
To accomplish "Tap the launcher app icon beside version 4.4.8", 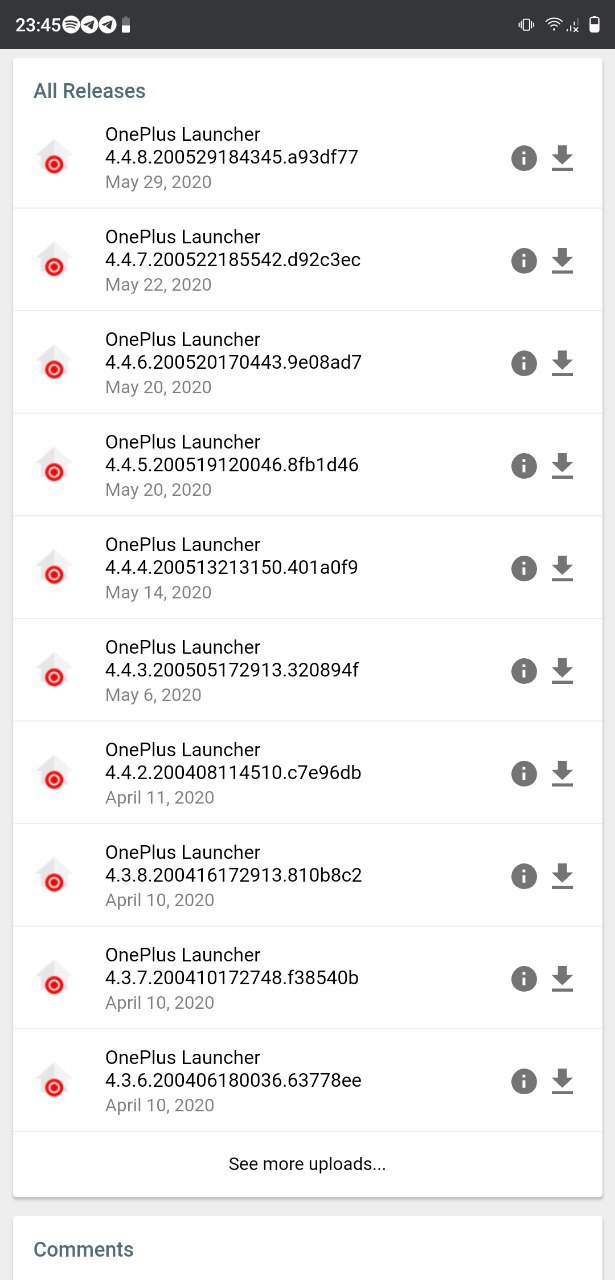I will coord(54,158).
